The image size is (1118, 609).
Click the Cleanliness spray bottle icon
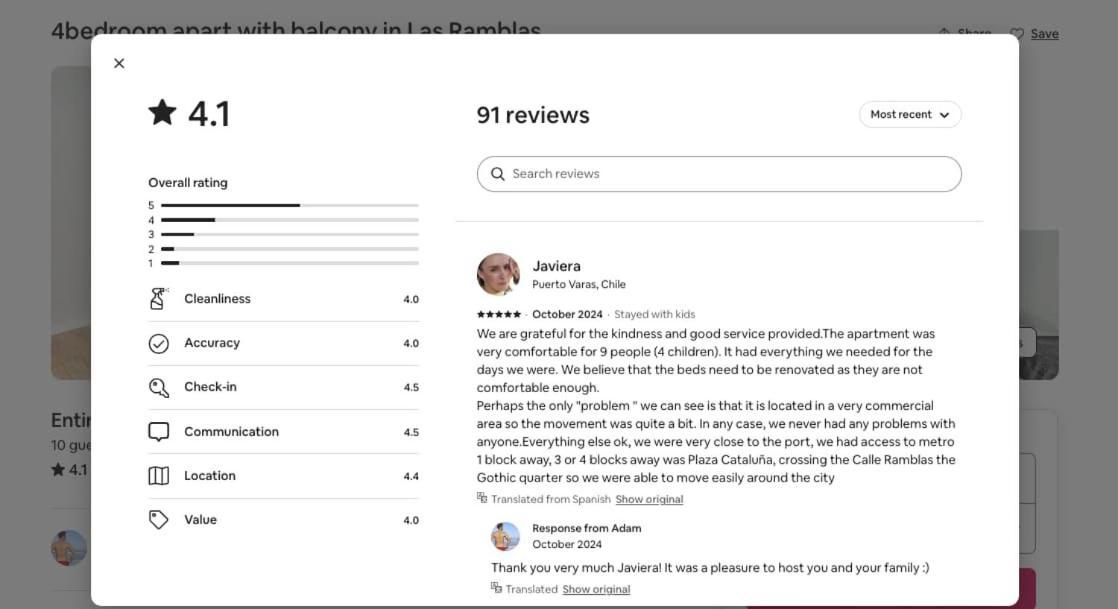(158, 299)
